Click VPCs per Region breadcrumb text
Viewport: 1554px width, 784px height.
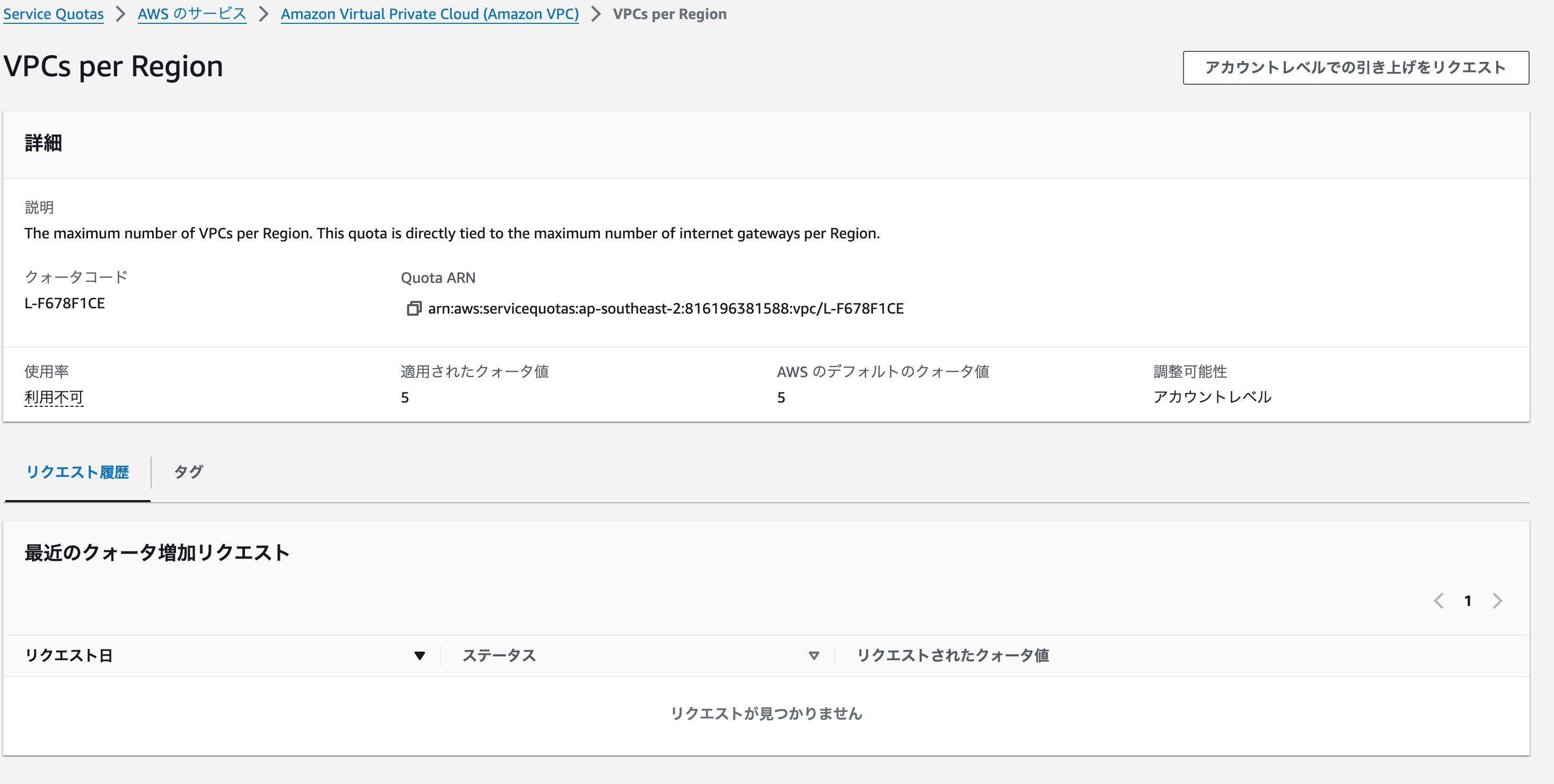point(669,14)
